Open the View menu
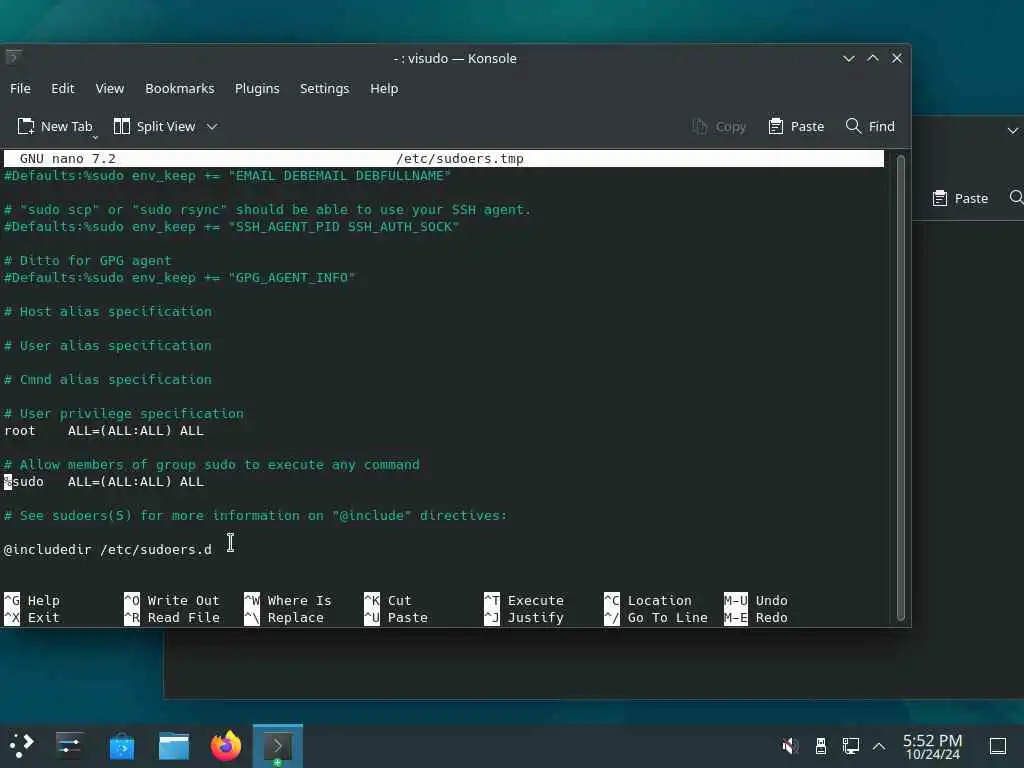Viewport: 1024px width, 768px height. coord(110,88)
